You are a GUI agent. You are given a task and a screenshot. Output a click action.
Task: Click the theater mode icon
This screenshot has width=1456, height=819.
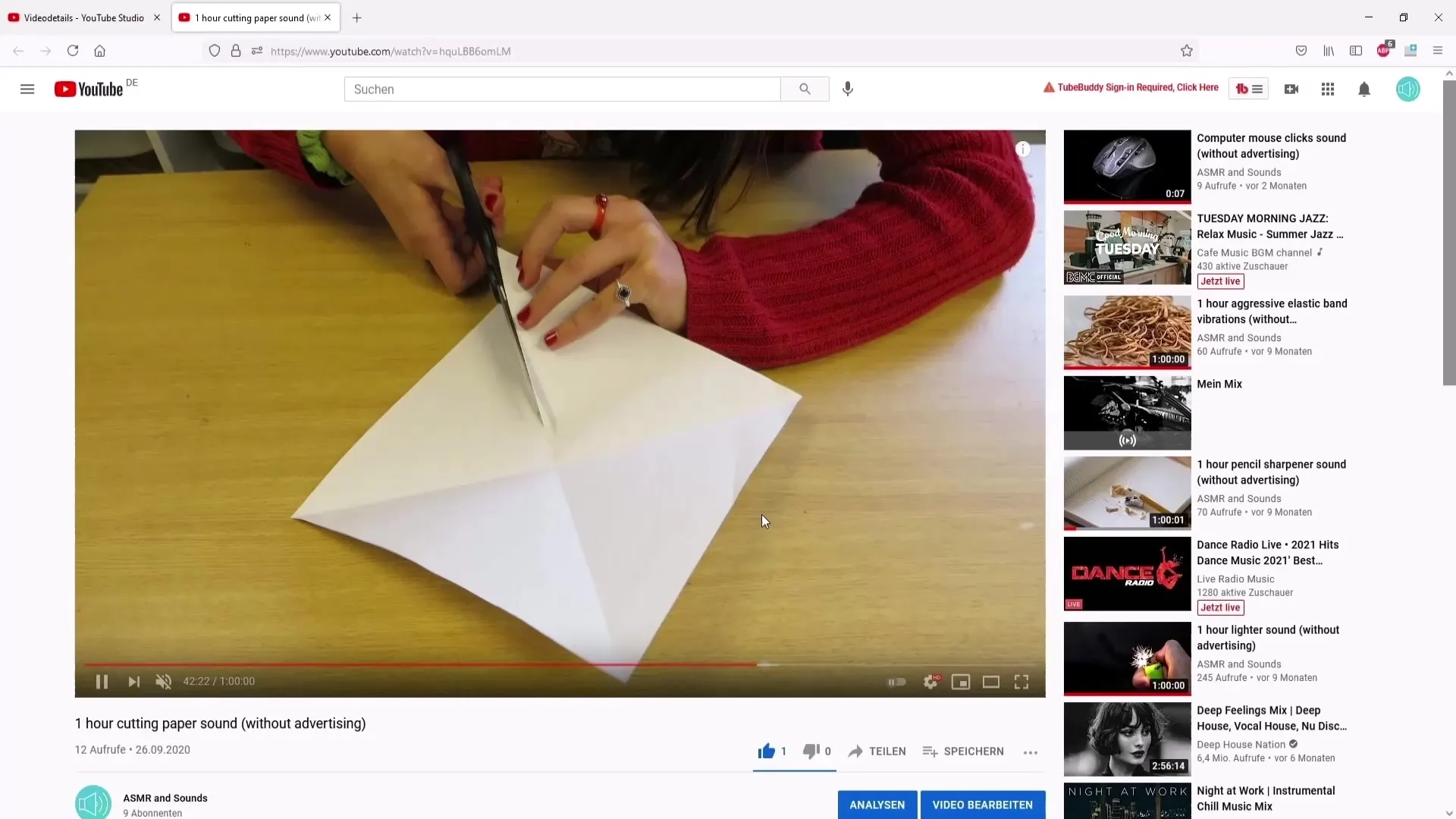pyautogui.click(x=990, y=681)
